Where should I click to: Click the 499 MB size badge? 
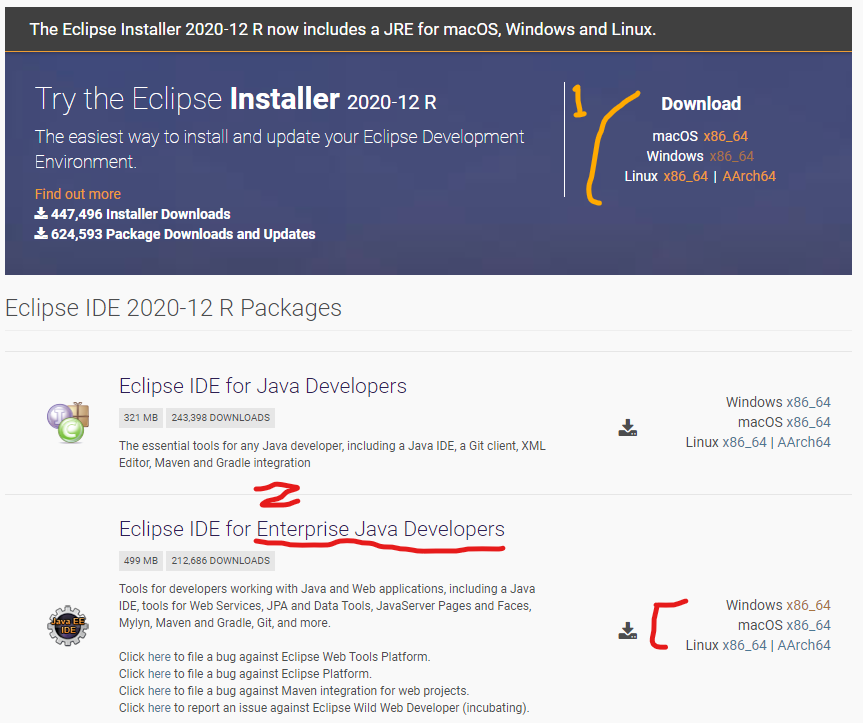tap(141, 561)
